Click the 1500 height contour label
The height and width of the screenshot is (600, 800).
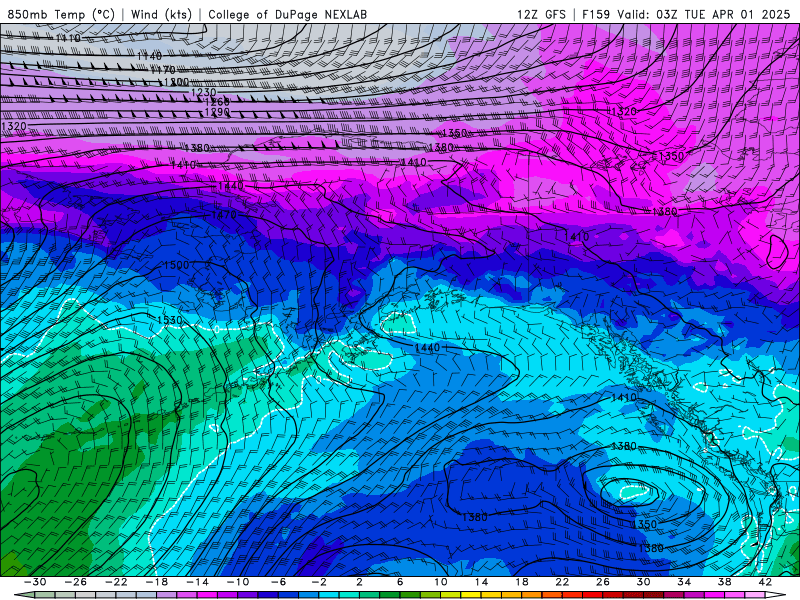[x=176, y=265]
